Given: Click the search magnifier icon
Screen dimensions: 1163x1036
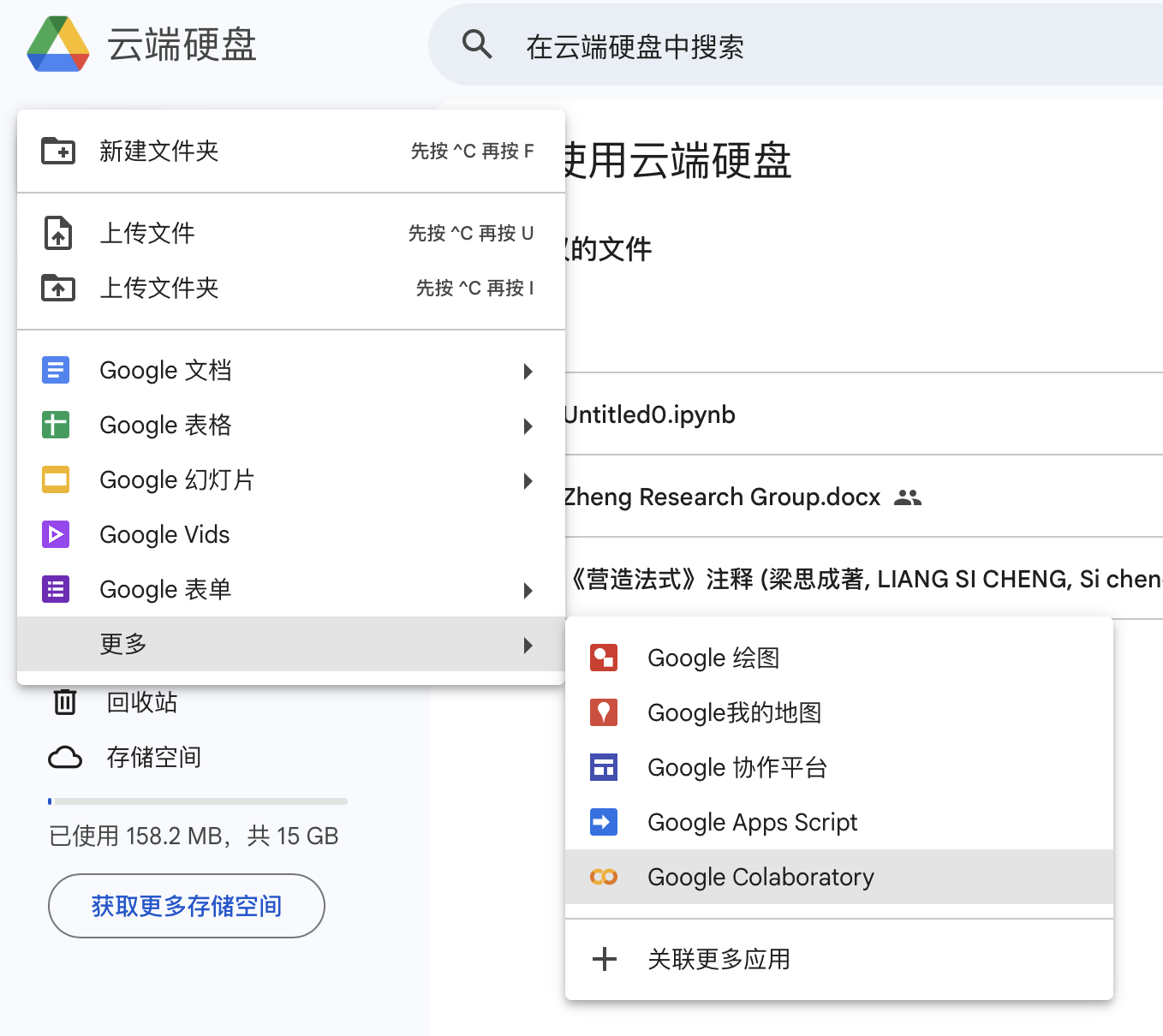Looking at the screenshot, I should point(477,45).
